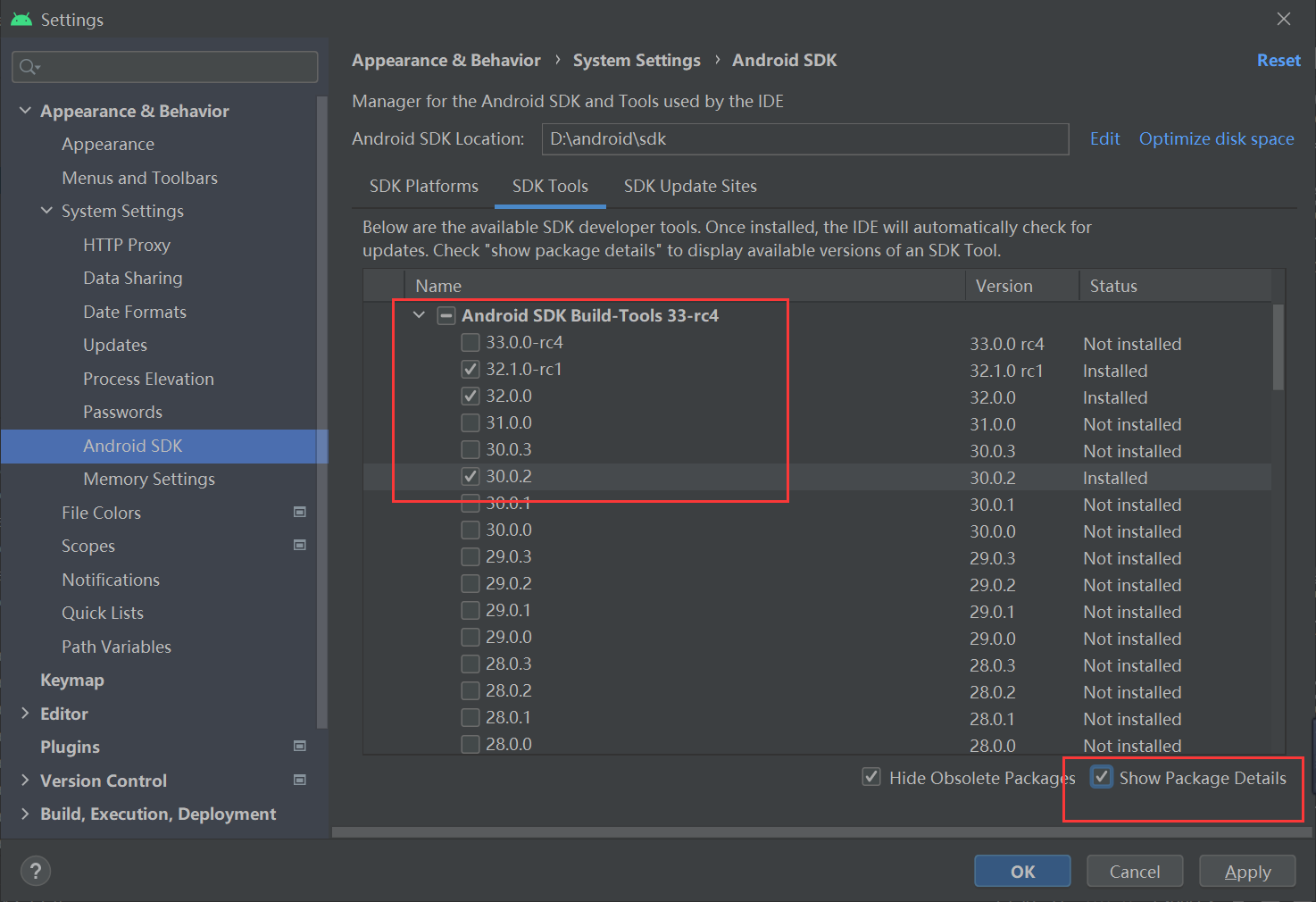Open the SDK Update Sites tab
The height and width of the screenshot is (902, 1316).
[x=689, y=186]
